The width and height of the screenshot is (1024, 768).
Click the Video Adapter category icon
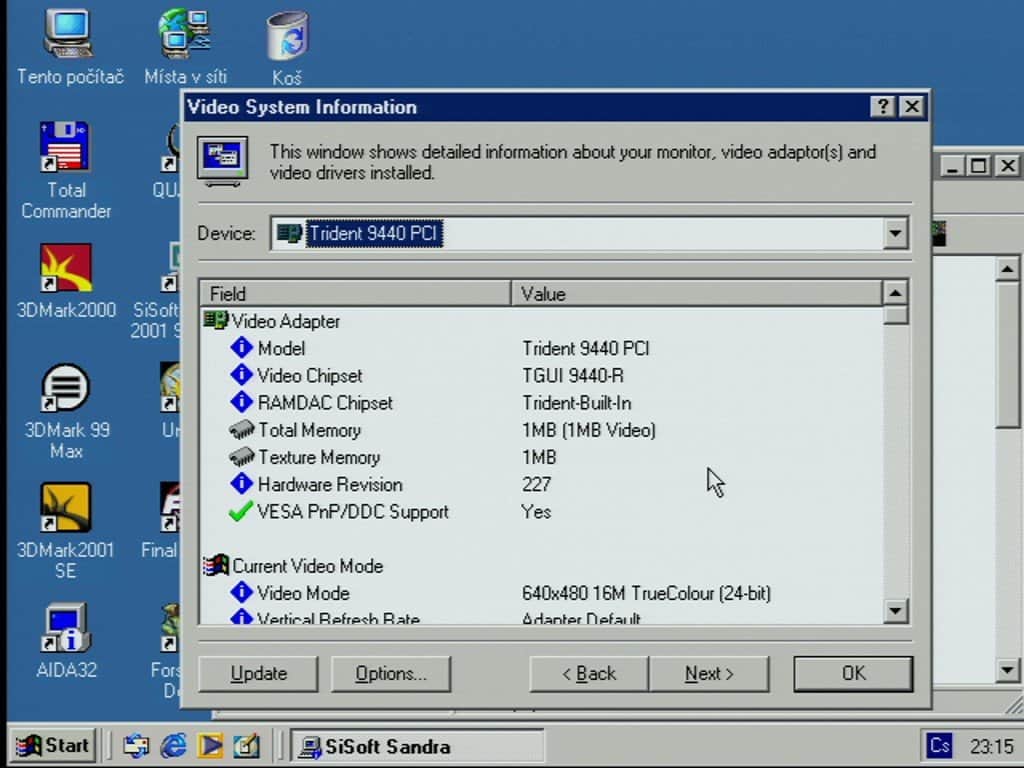click(x=216, y=321)
